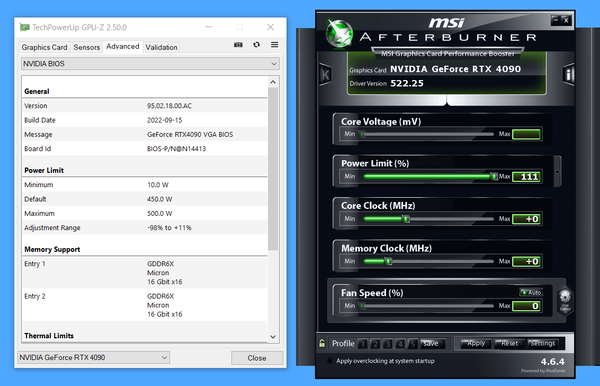
Task: Click the Afterburner K Kombustor icon
Action: pos(325,74)
